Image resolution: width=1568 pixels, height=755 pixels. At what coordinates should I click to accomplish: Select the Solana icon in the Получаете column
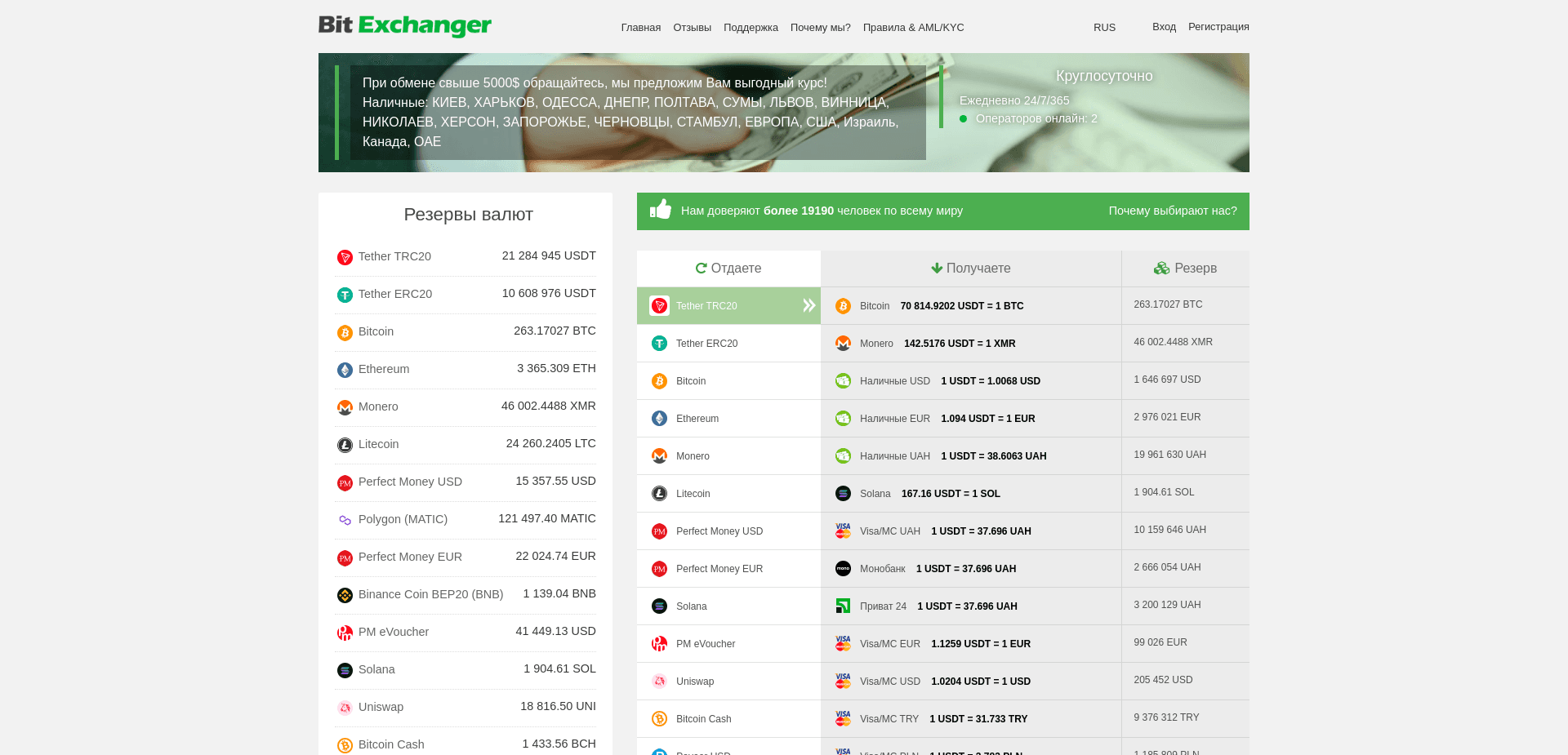843,493
